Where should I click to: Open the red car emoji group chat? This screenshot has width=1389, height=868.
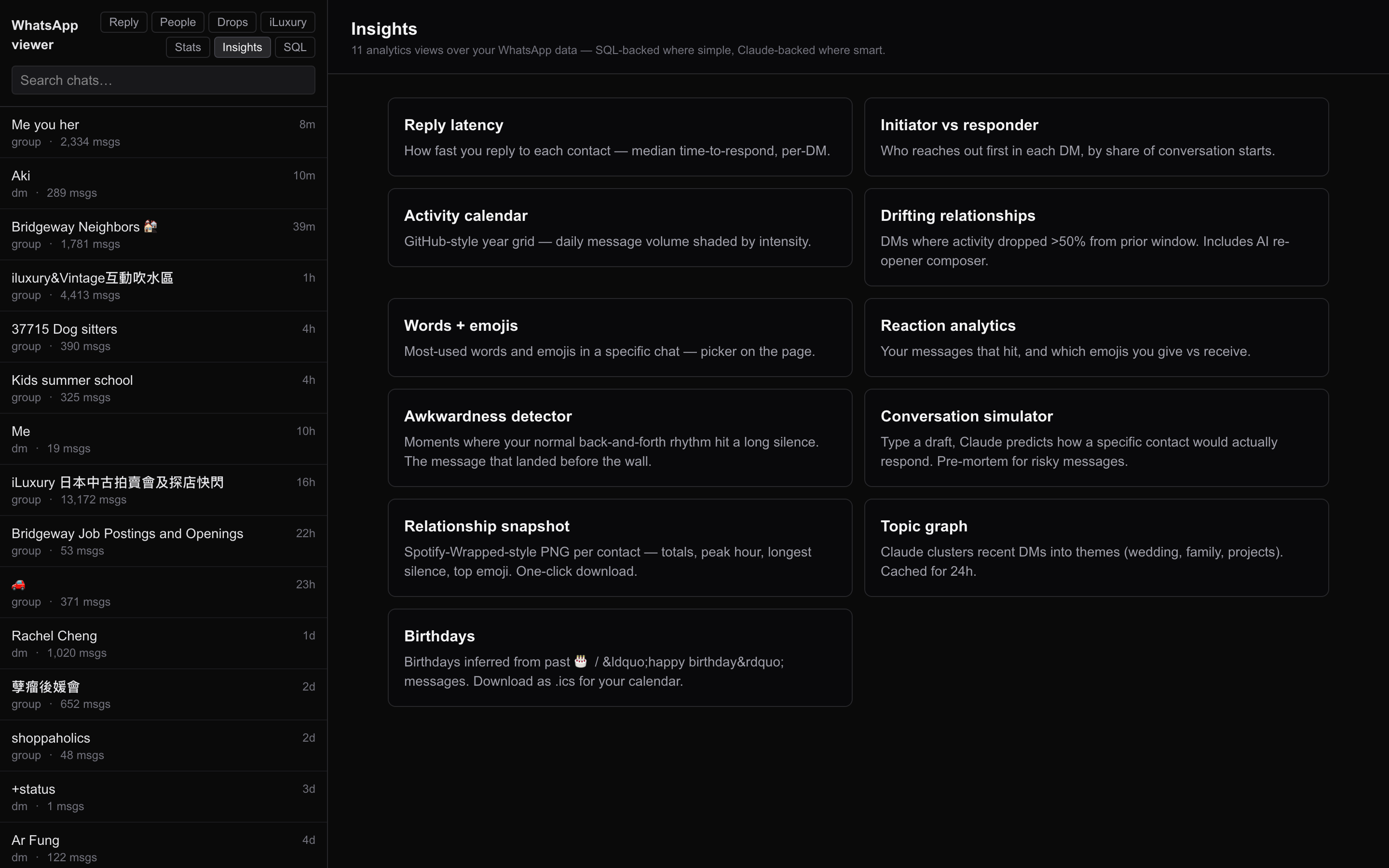pos(163,593)
